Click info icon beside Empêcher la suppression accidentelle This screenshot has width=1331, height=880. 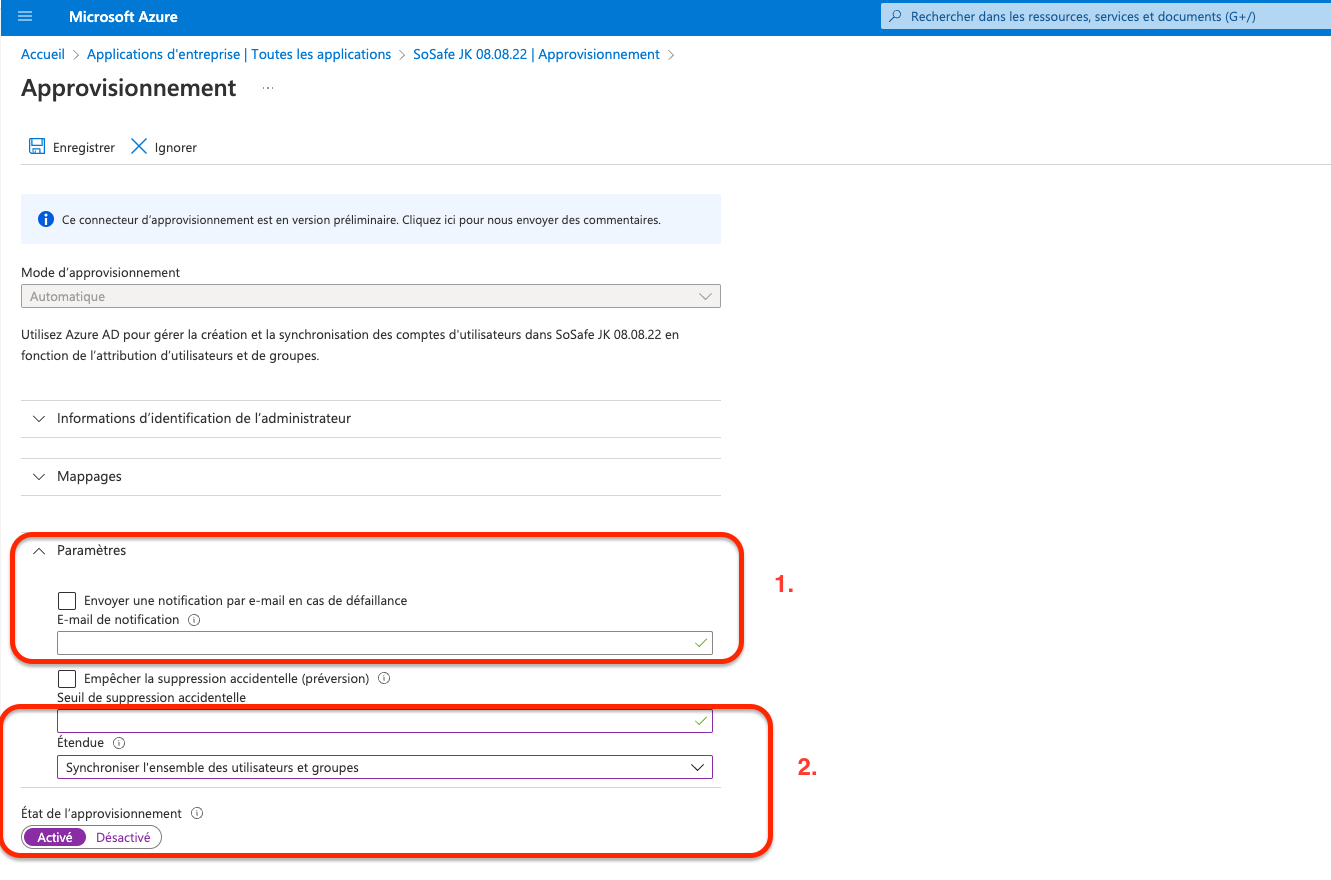pyautogui.click(x=384, y=678)
